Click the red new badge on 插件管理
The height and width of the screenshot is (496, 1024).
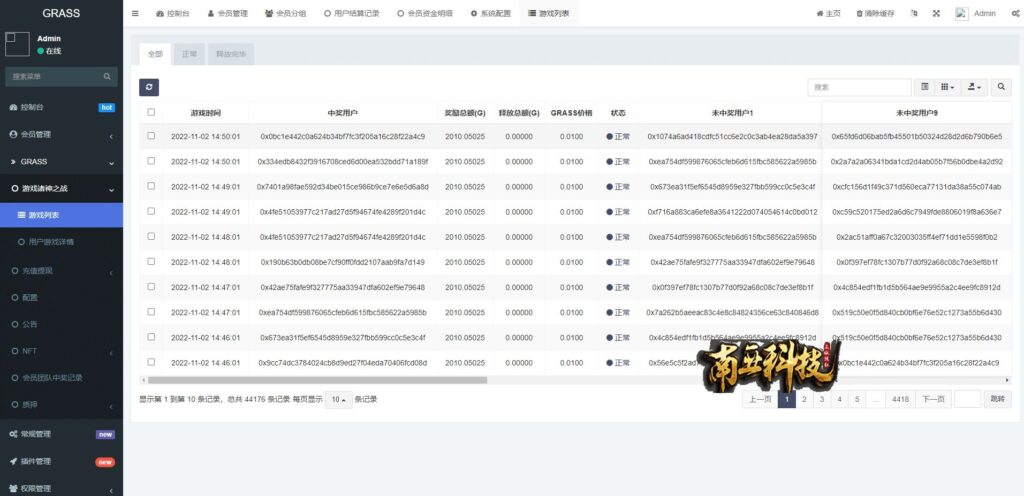105,462
